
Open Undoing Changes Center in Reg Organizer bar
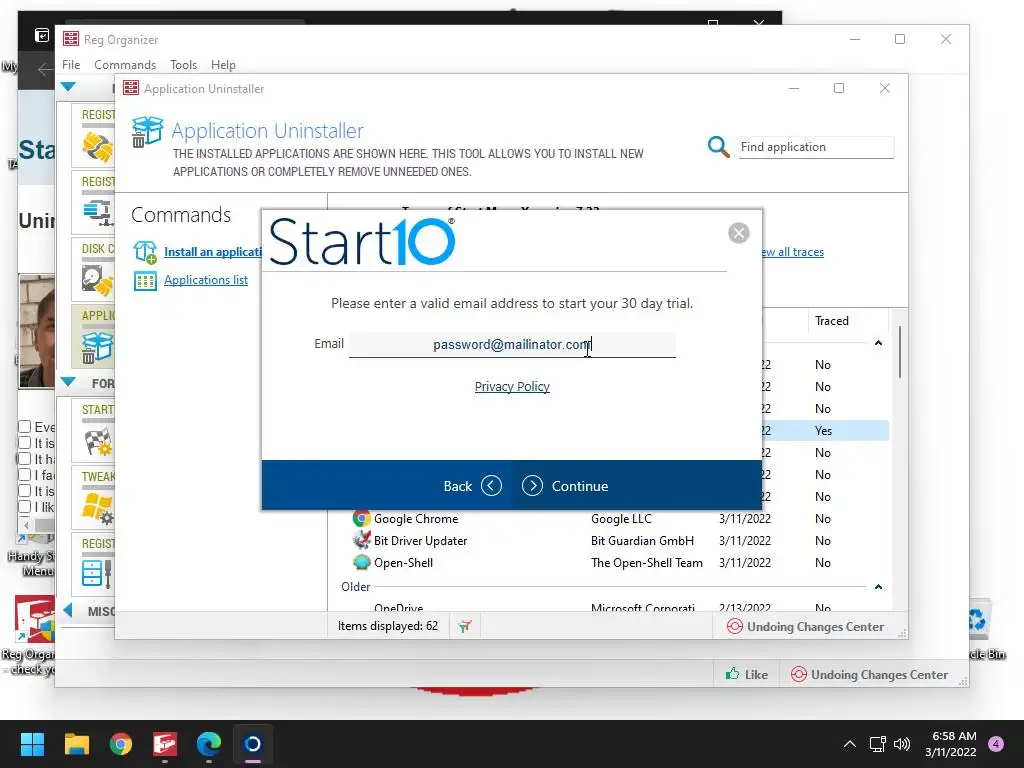[x=869, y=675]
